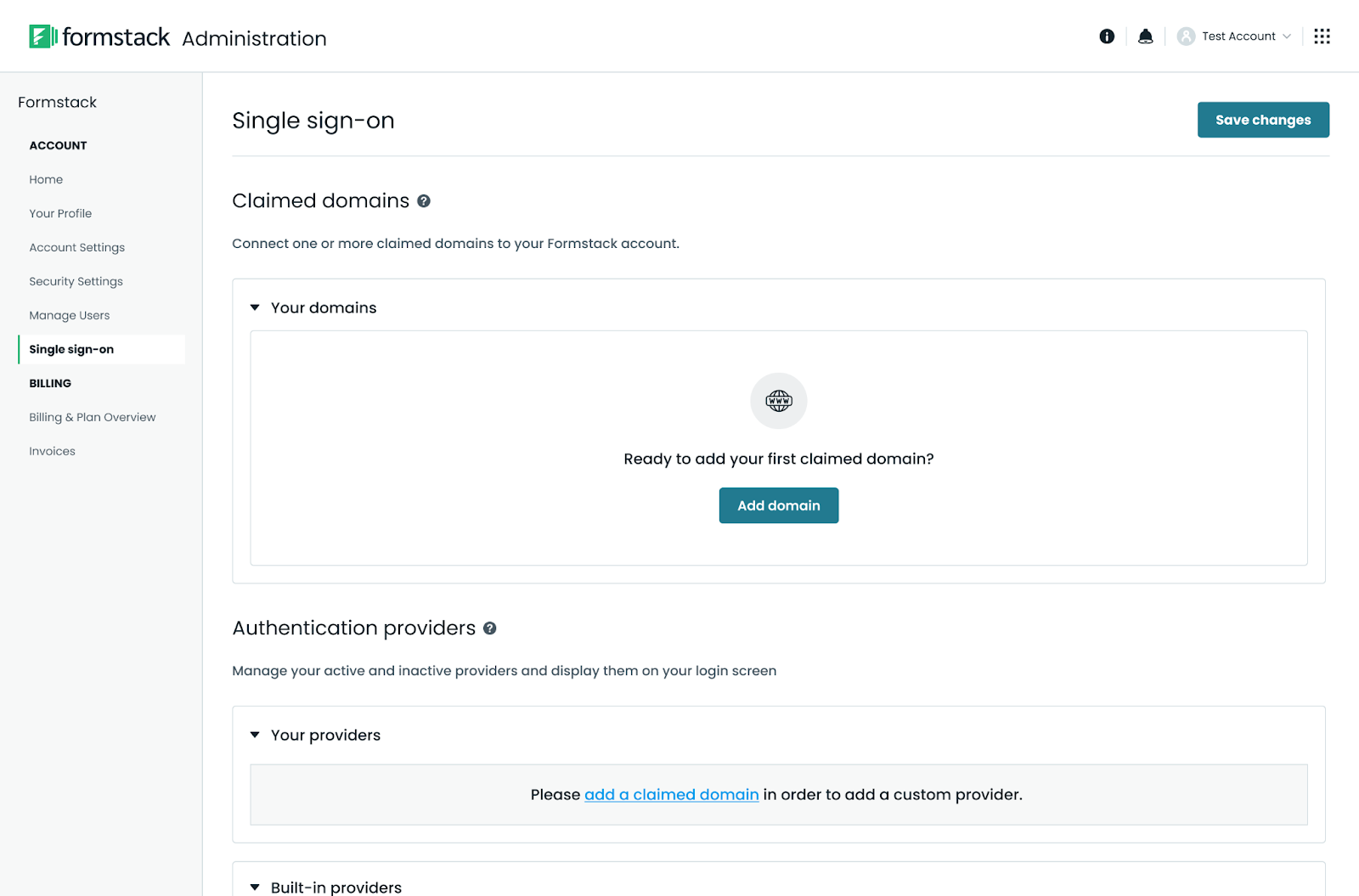Image resolution: width=1359 pixels, height=896 pixels.
Task: Click the Test Account avatar icon
Action: 1187,37
